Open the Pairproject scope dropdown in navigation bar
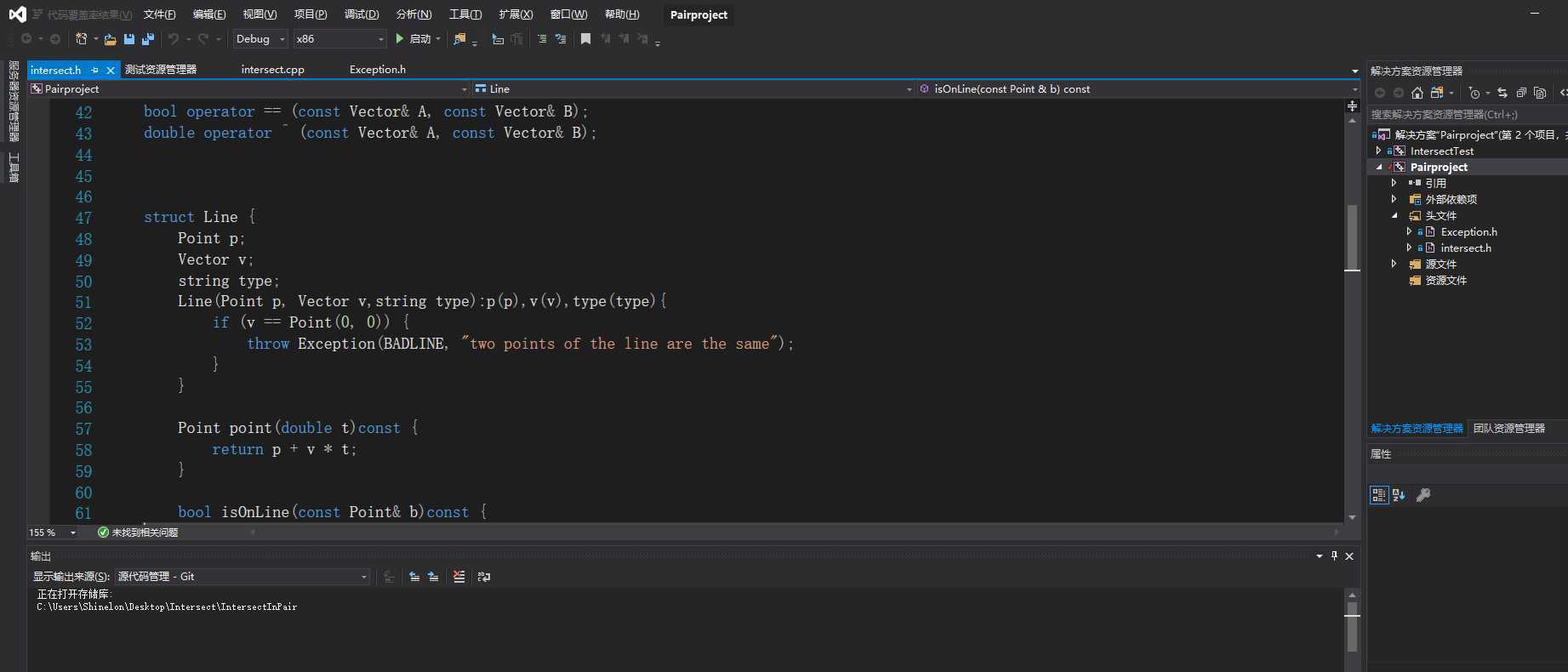Screen dimensions: 1568x672 [x=249, y=88]
